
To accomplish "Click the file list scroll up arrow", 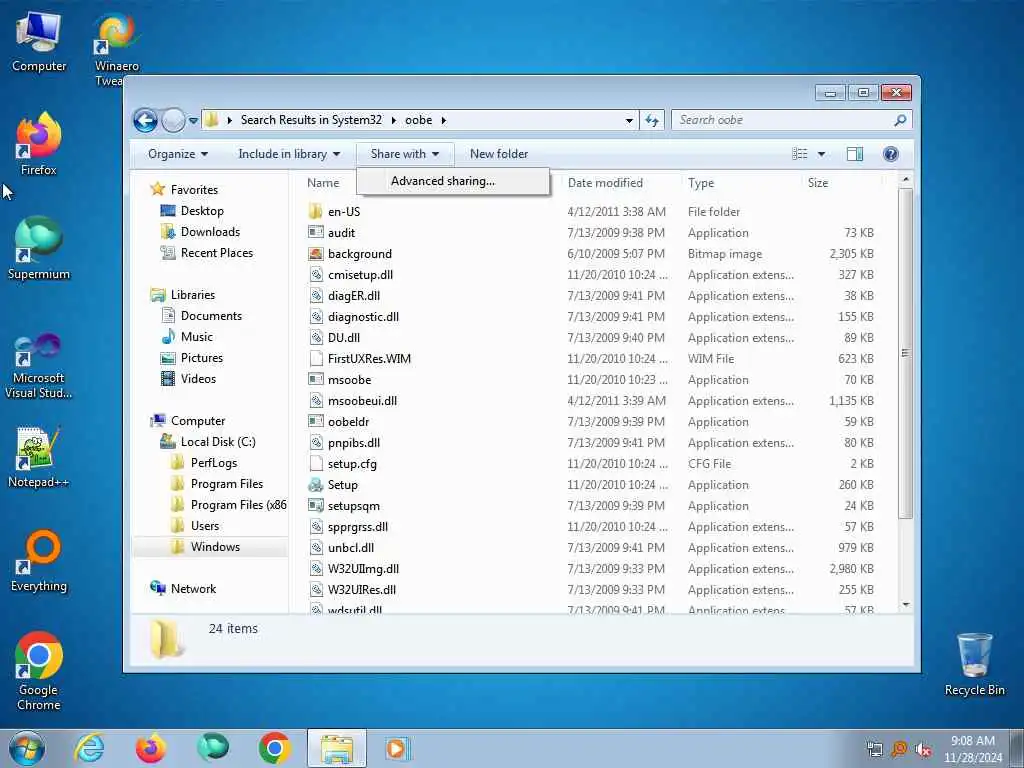I will [x=905, y=179].
